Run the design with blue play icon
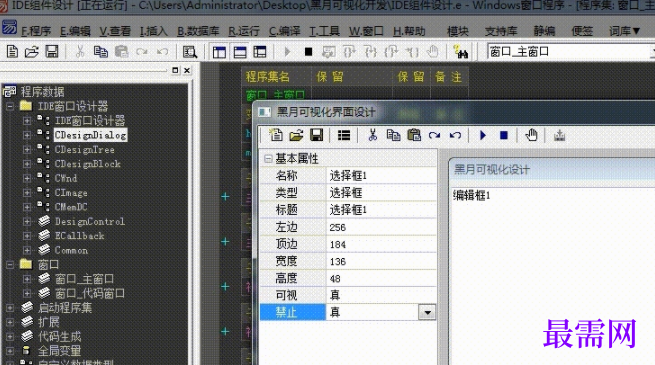The image size is (655, 365). pos(483,135)
